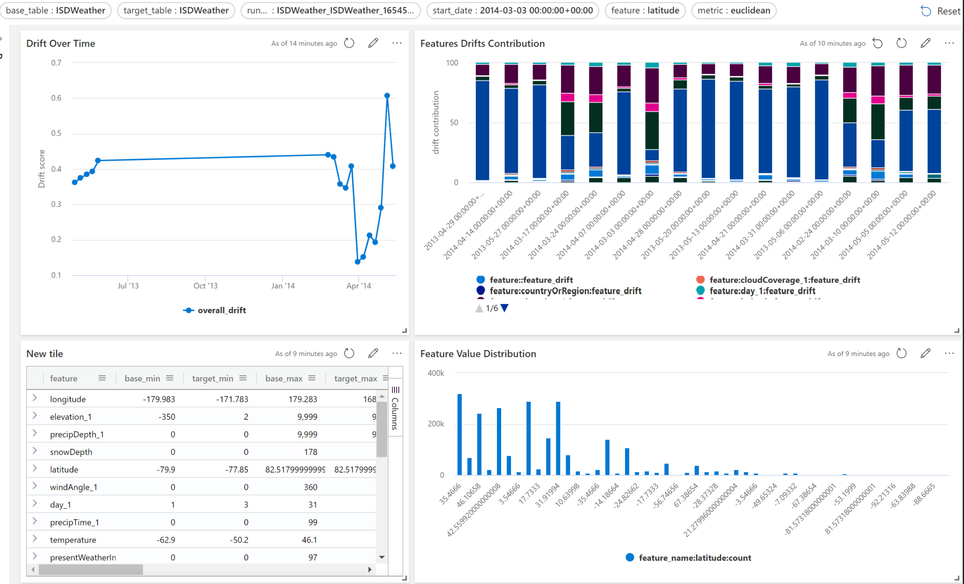
Task: Open the base_min column header menu
Action: point(170,378)
